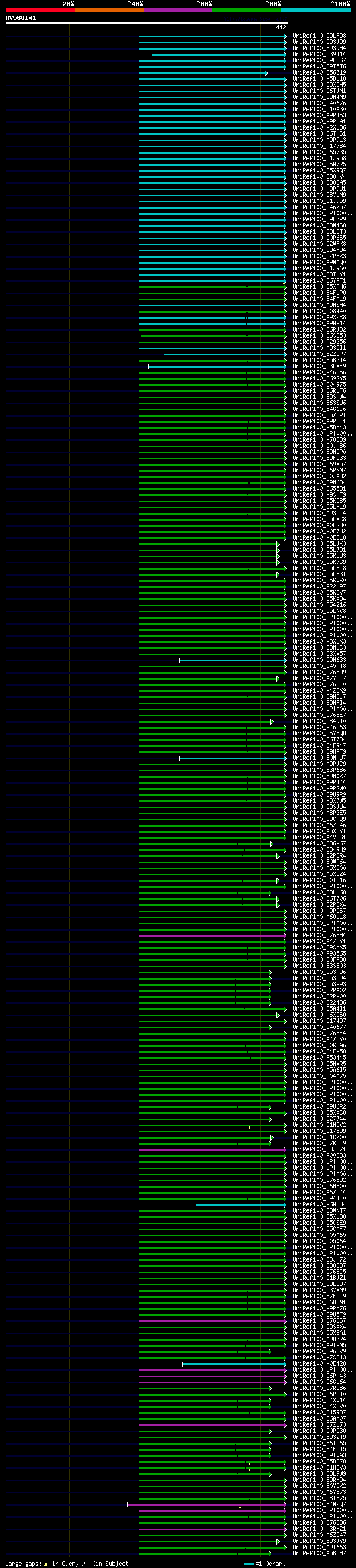Viewport: 356px width, 1568px height.
Task: Click label UniRef100_B2ZCP7
Action: [319, 354]
